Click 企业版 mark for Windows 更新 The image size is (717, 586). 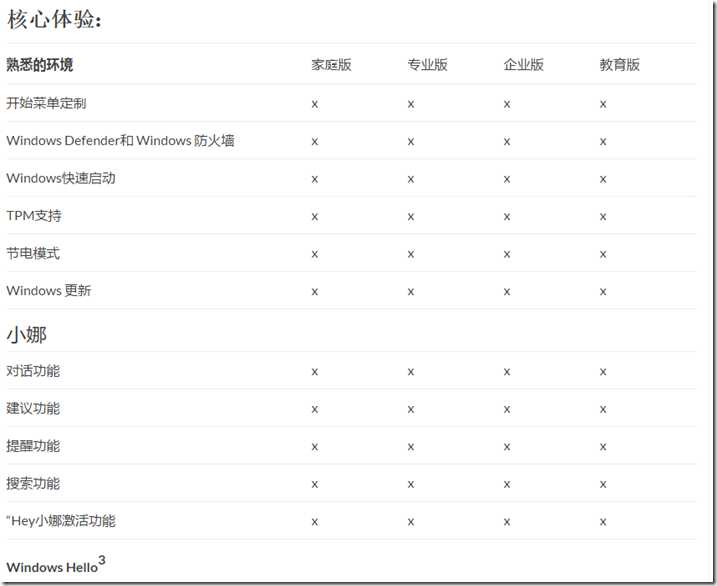click(507, 292)
